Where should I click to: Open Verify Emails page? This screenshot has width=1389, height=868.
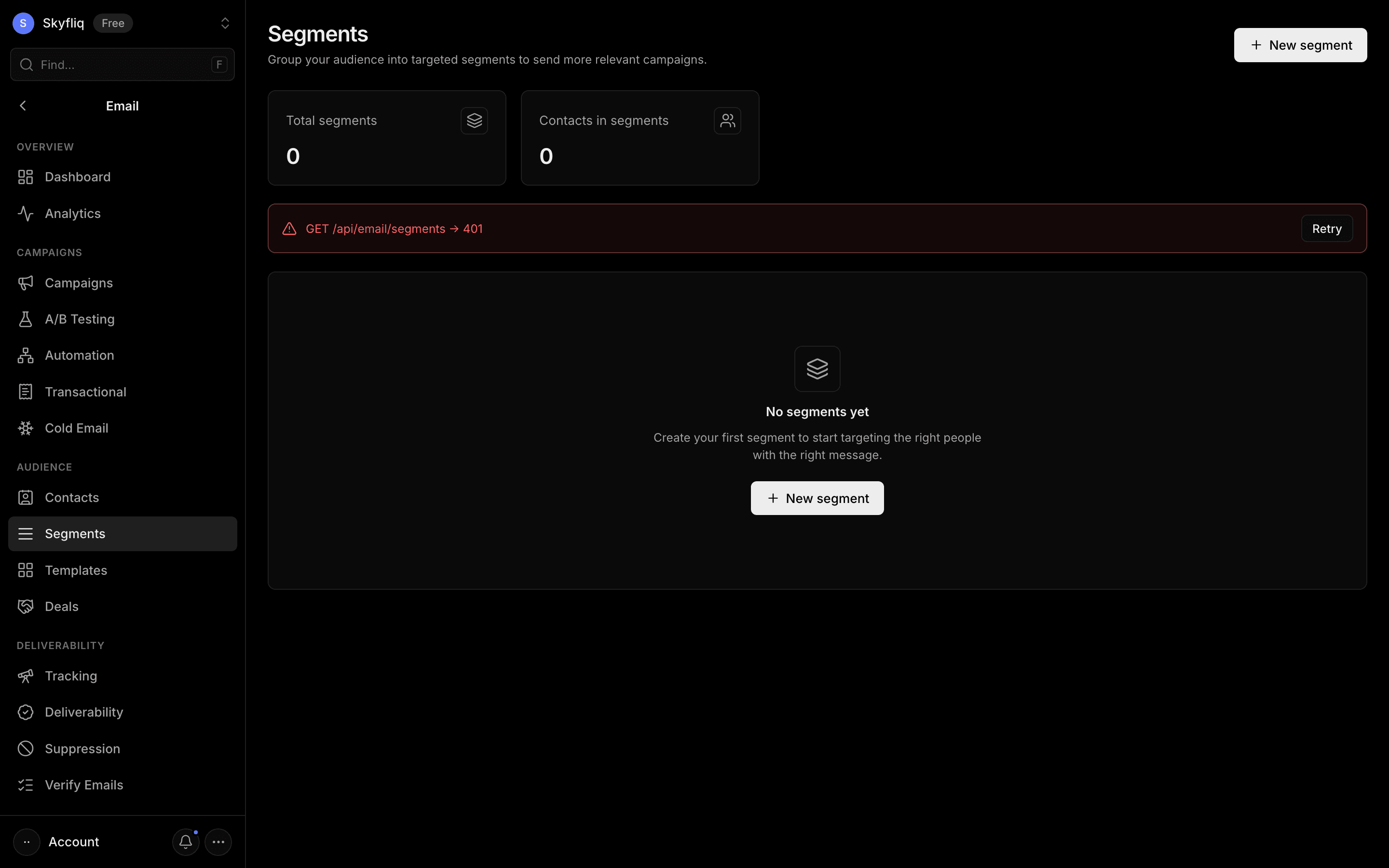pos(122,785)
